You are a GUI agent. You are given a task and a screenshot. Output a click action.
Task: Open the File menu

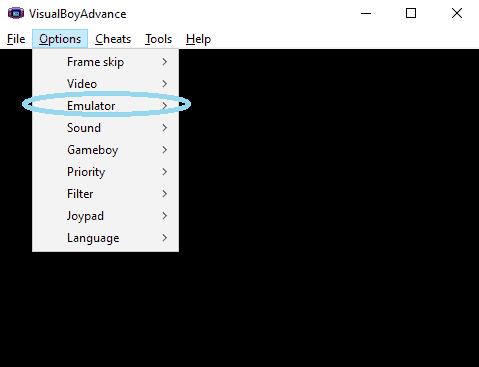[x=16, y=39]
